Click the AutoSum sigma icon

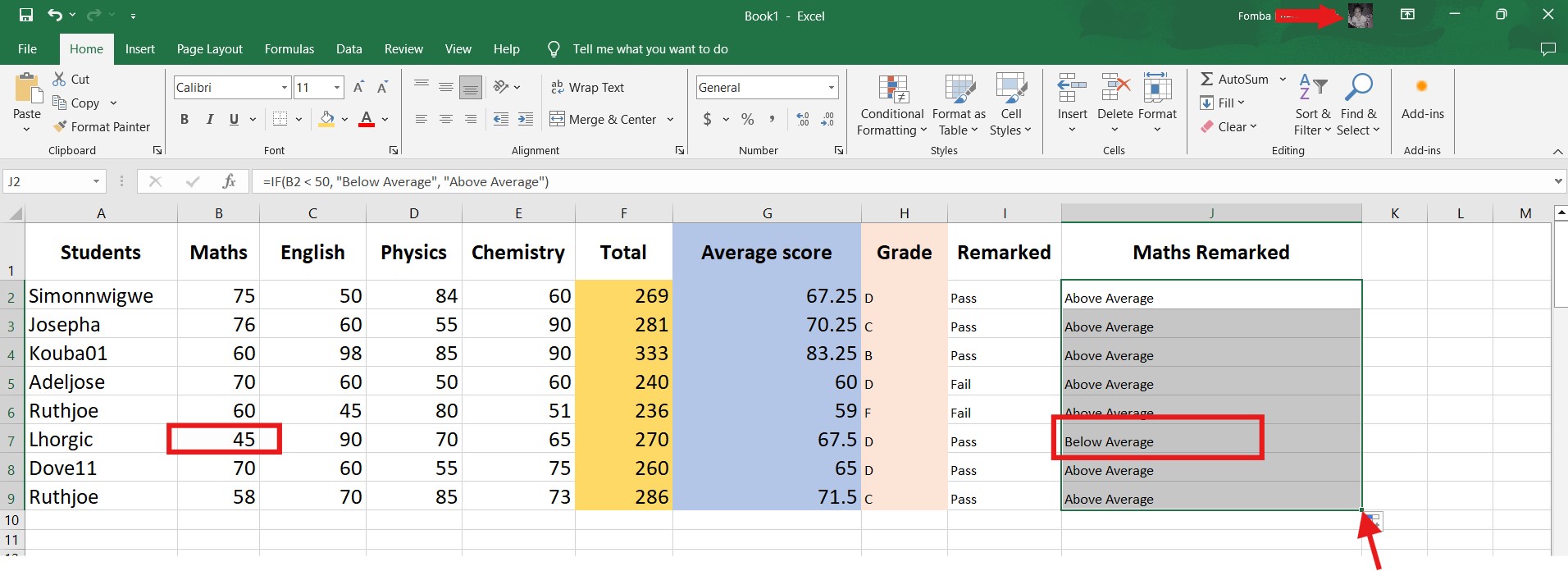pos(1207,80)
